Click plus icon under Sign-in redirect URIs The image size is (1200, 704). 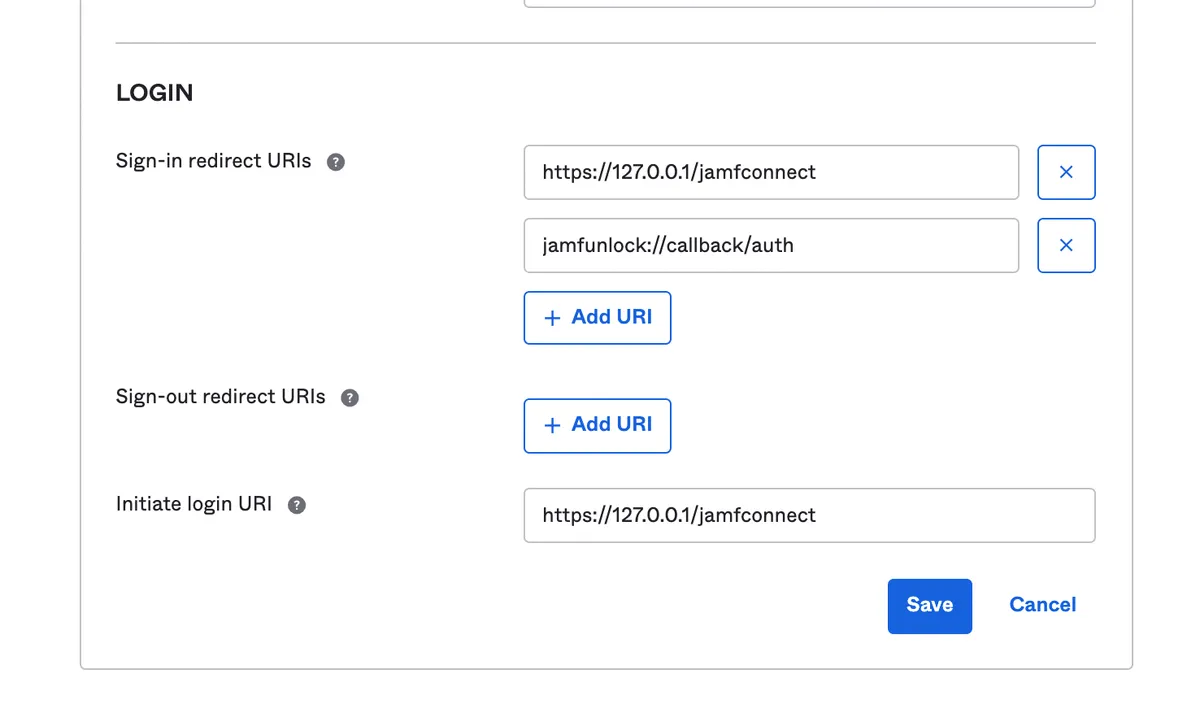pyautogui.click(x=552, y=318)
